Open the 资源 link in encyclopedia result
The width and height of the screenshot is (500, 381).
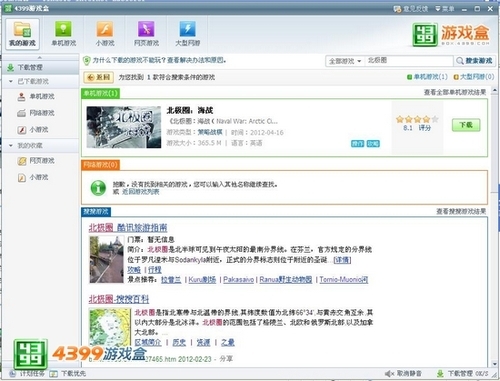[x=203, y=342]
